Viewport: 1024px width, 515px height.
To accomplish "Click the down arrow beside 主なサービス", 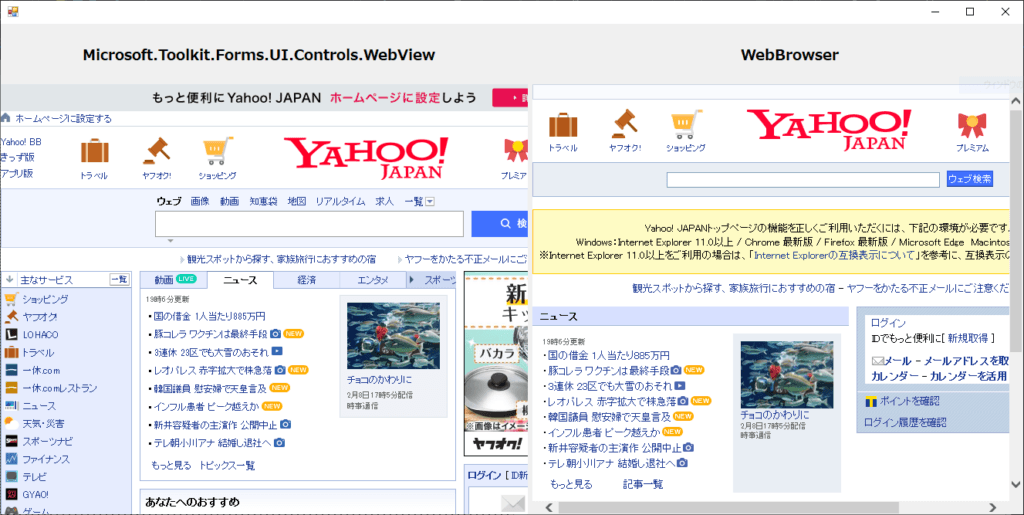I will click(x=10, y=279).
